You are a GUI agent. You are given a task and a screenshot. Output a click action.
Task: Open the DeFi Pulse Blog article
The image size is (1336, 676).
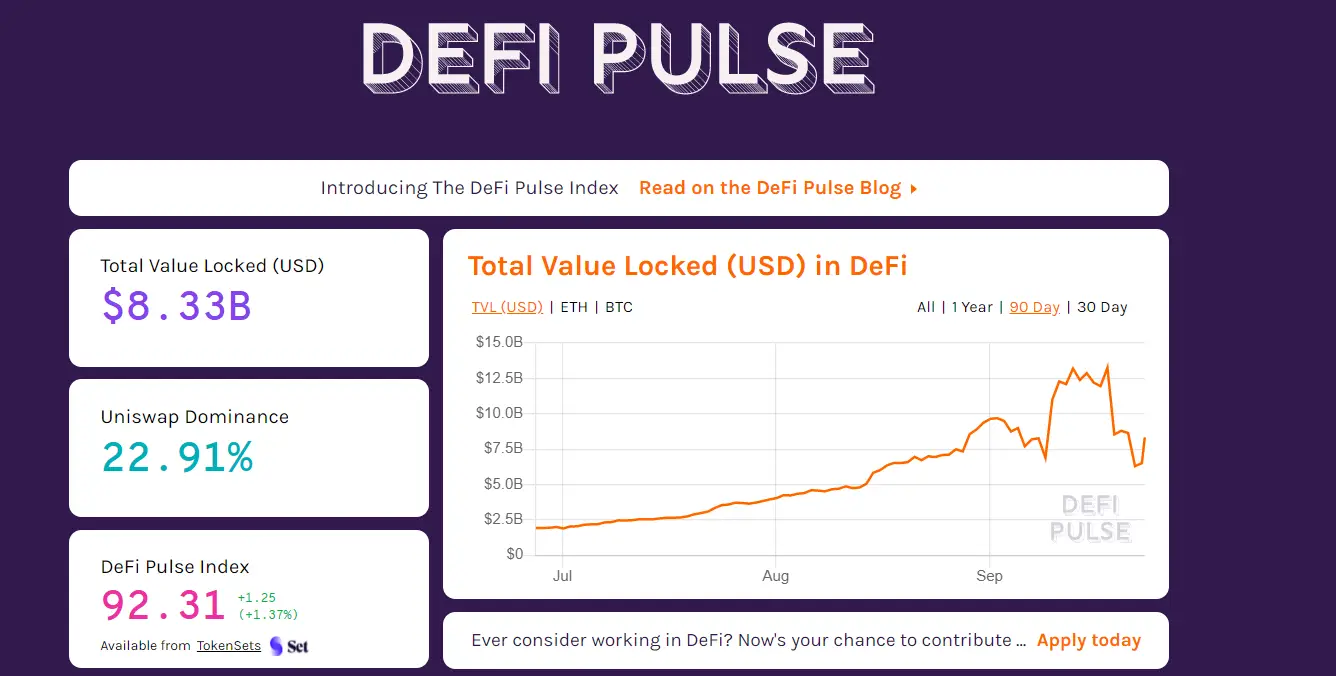(771, 187)
